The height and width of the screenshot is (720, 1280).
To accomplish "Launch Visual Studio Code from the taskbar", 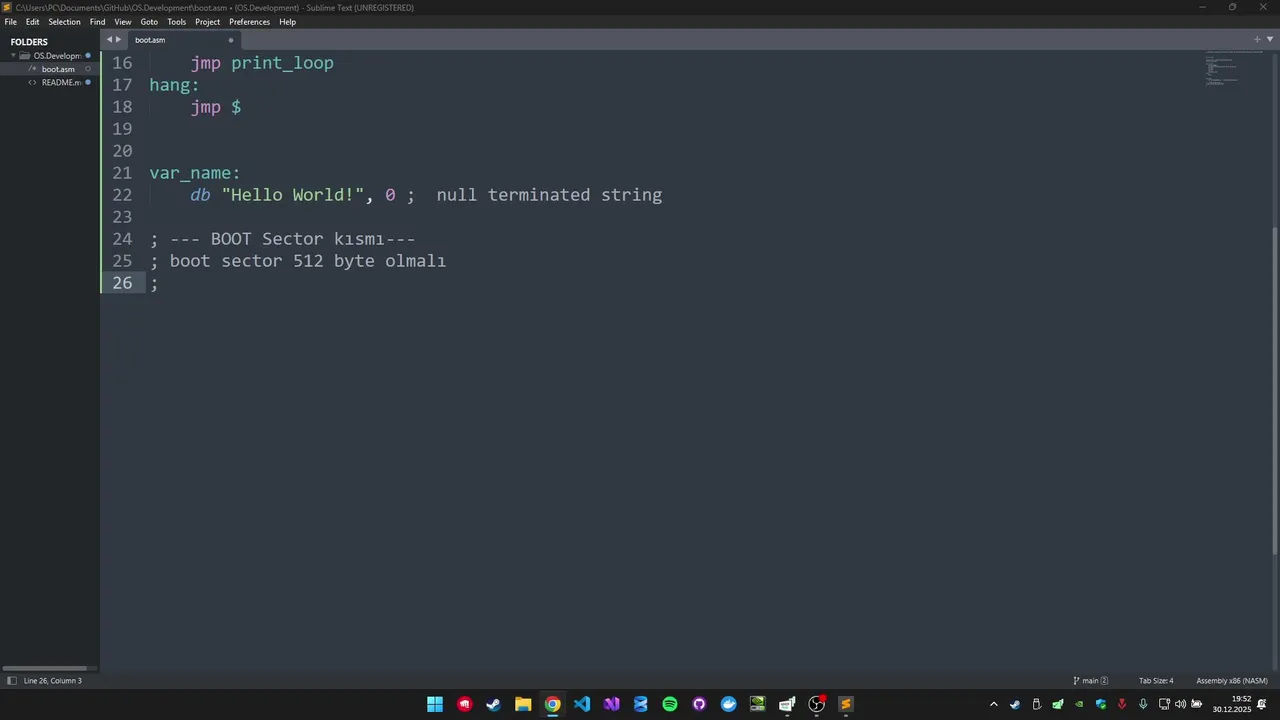I will tap(582, 704).
